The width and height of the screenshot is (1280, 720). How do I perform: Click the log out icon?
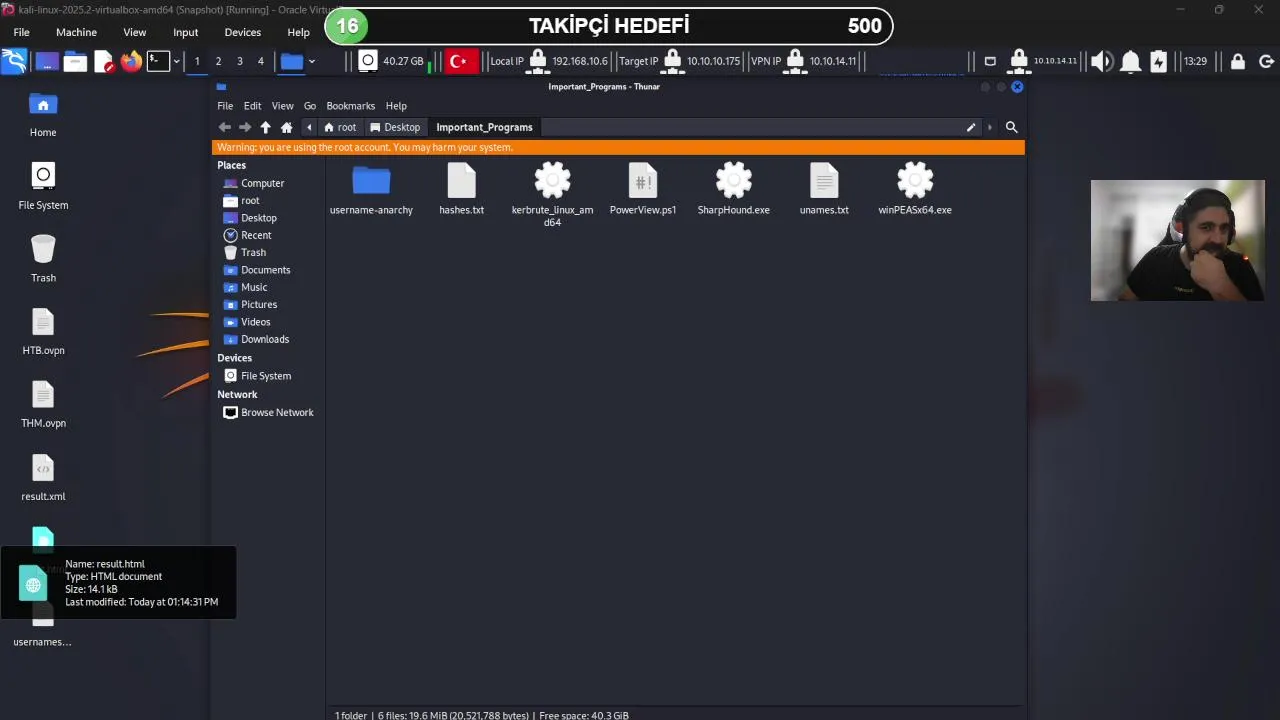(1266, 61)
